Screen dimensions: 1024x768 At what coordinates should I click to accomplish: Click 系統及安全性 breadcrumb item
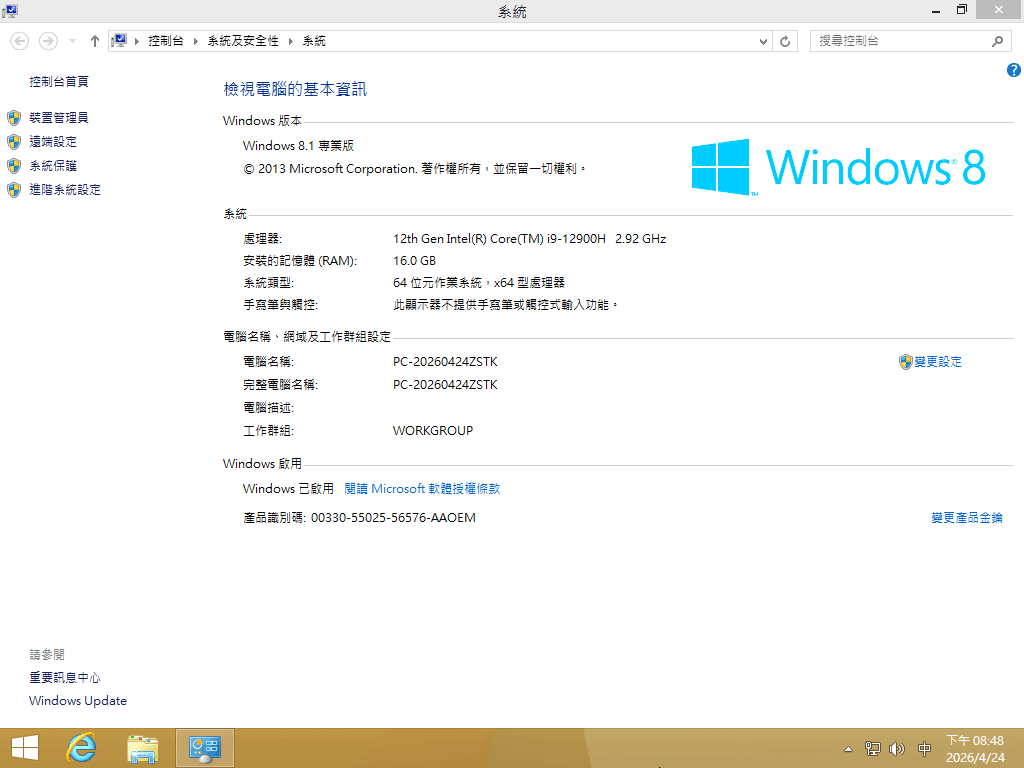point(243,41)
